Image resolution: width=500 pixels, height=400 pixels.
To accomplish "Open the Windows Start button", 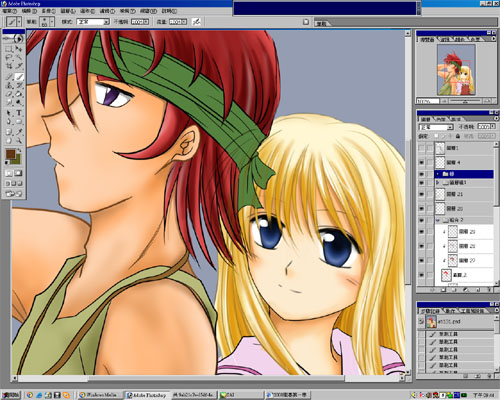I will [10, 395].
